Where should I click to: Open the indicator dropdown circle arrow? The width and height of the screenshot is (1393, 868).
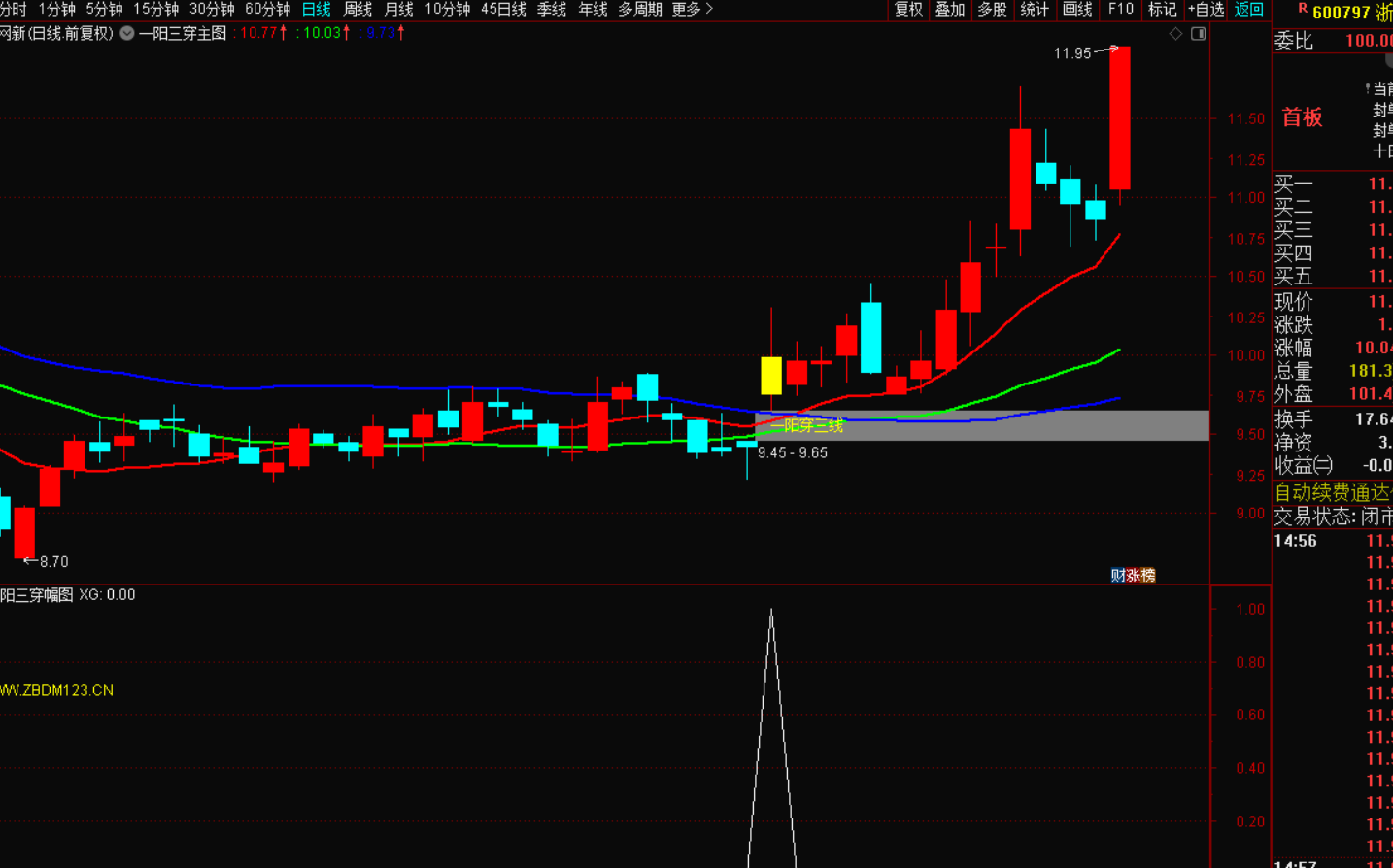pos(127,33)
